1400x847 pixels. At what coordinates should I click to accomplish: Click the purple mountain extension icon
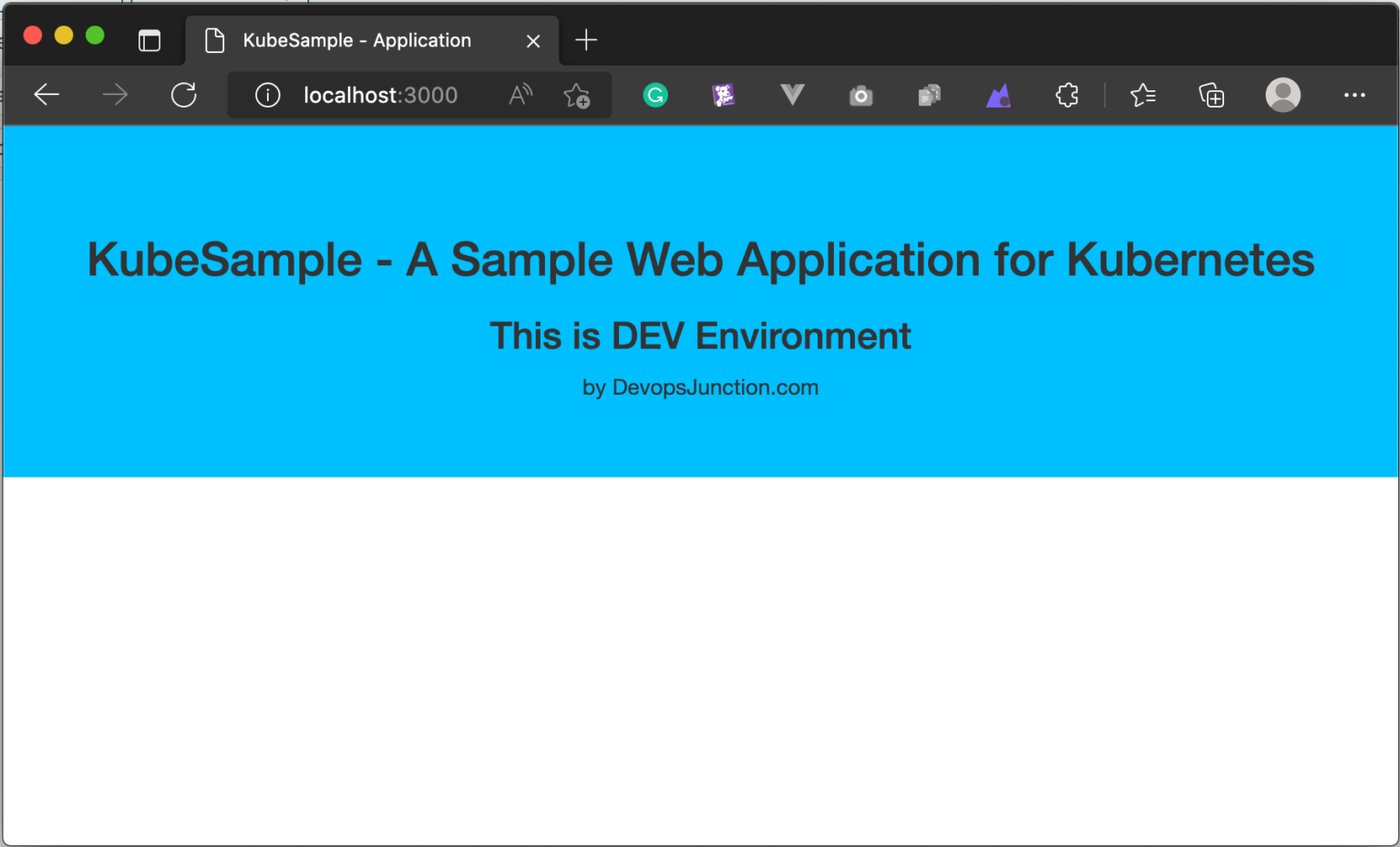pyautogui.click(x=998, y=95)
